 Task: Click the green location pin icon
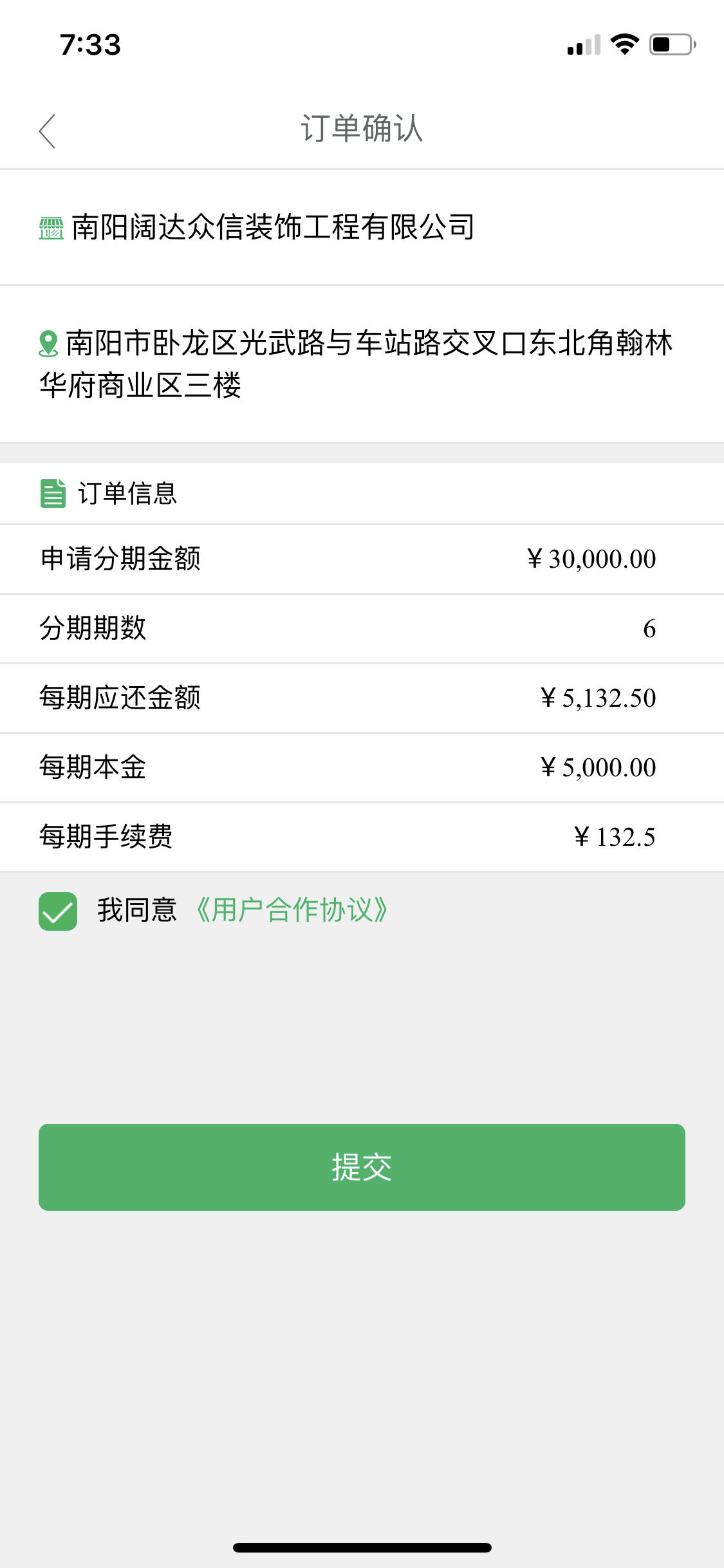(x=48, y=343)
